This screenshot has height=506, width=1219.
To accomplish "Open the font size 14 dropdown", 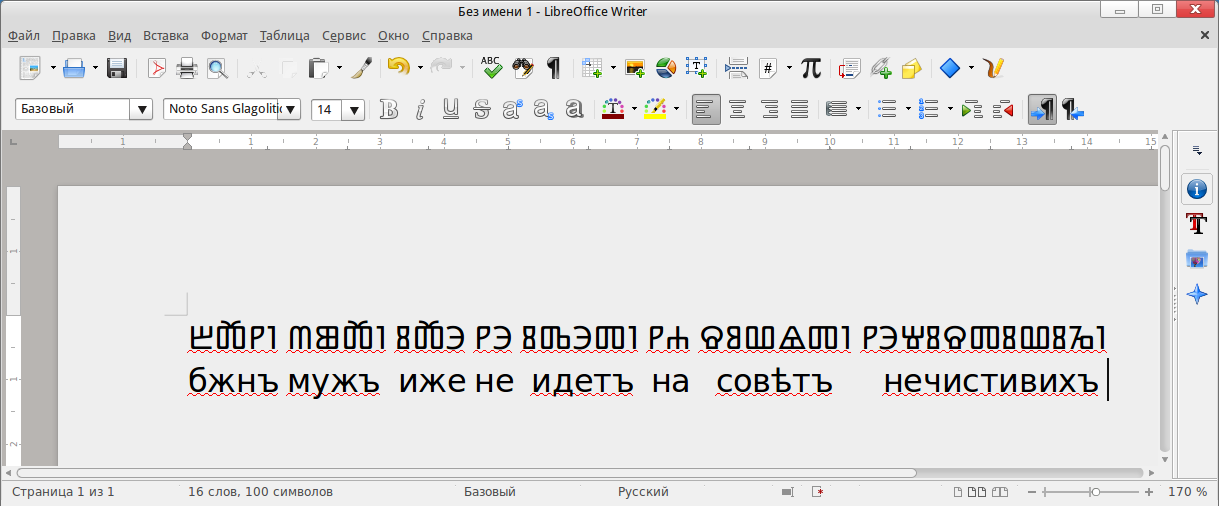I will coord(353,110).
